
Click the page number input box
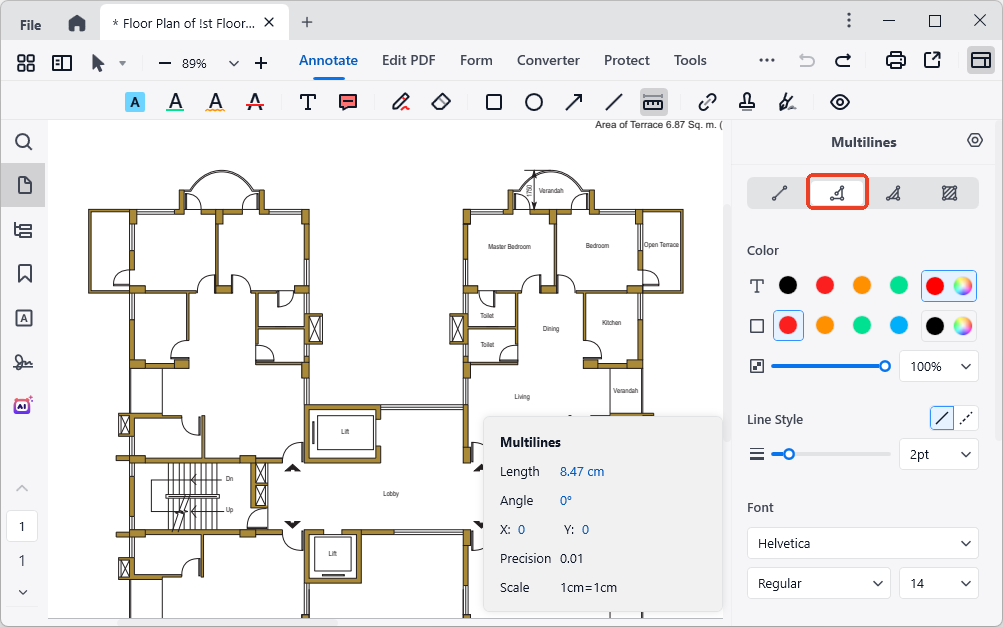tap(22, 526)
